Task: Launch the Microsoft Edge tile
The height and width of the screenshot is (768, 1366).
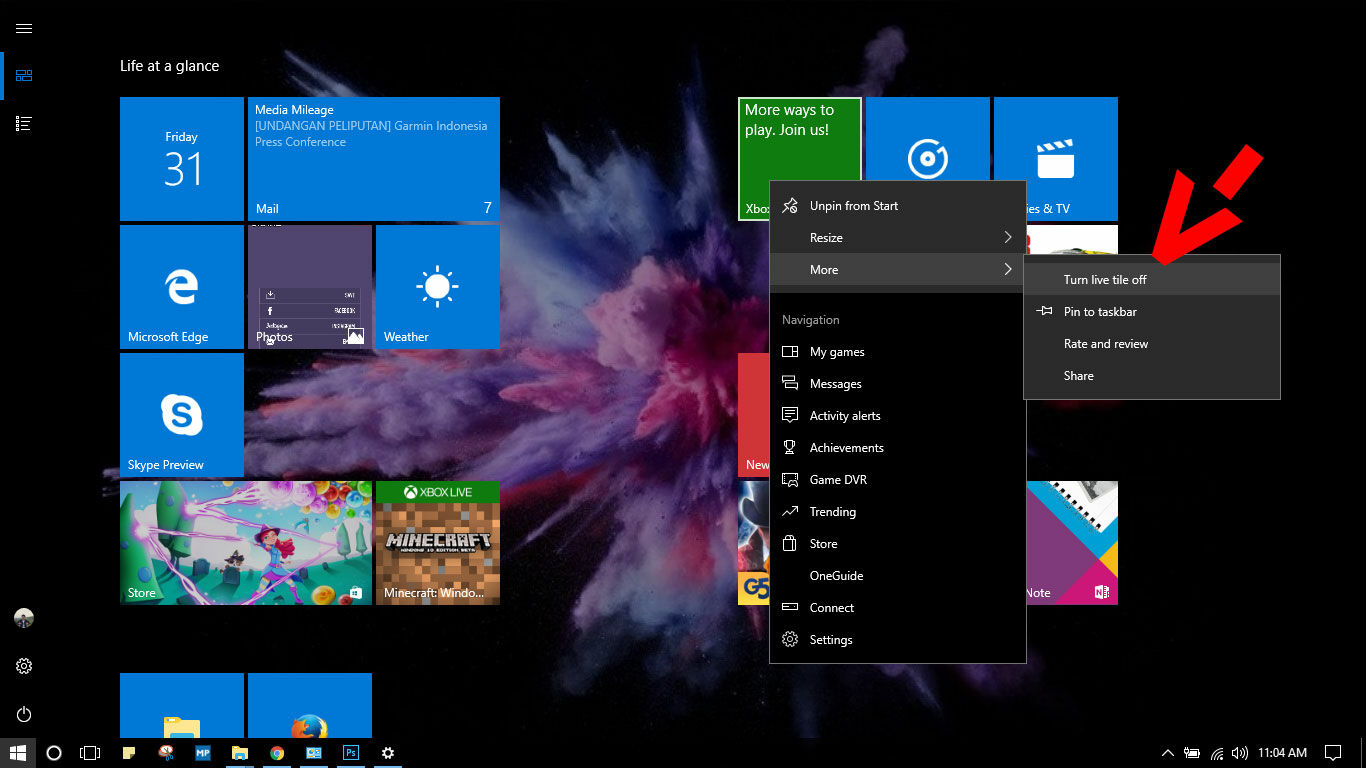Action: click(x=182, y=287)
